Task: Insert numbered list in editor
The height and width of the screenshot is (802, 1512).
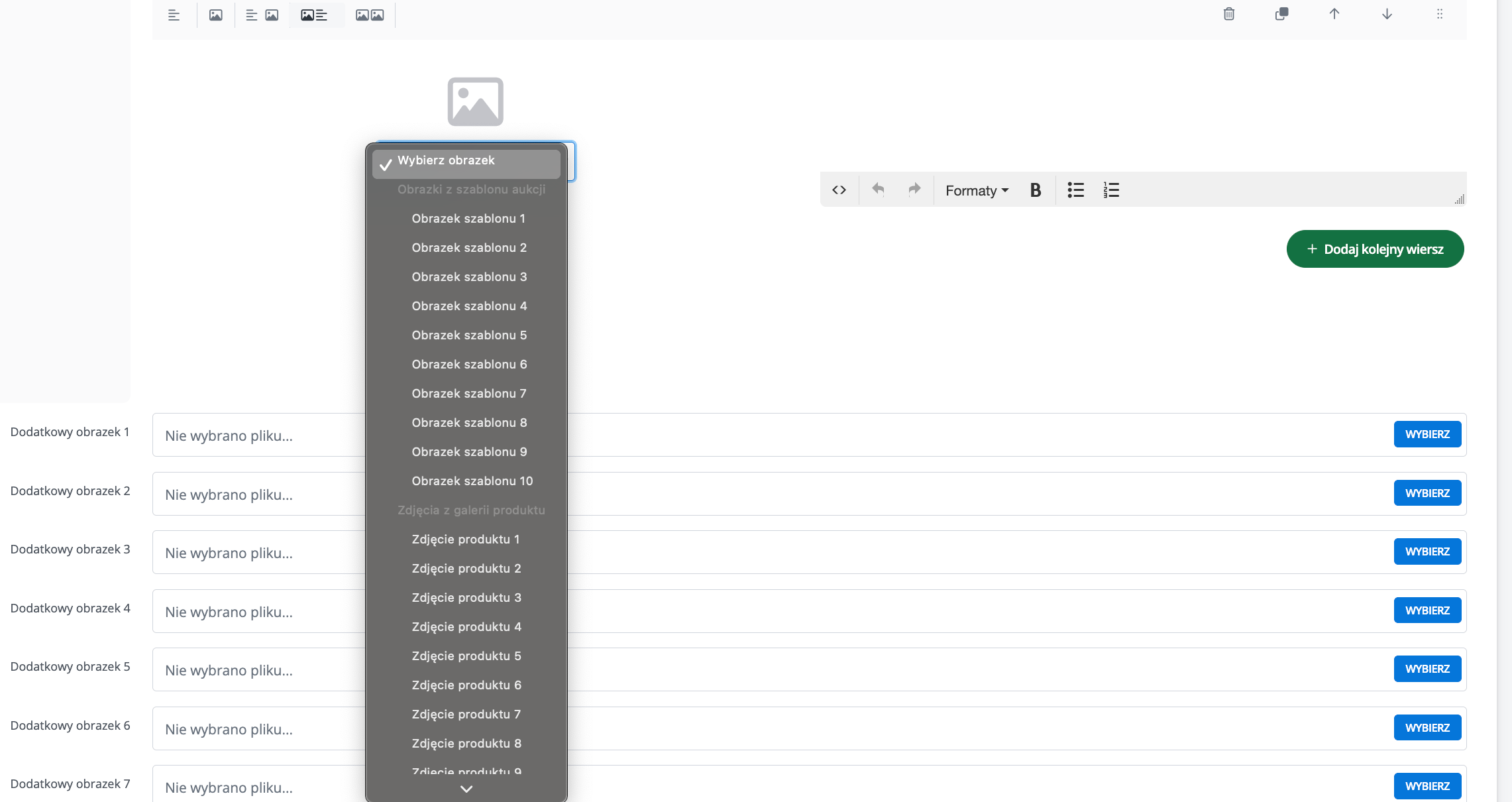Action: [1111, 190]
